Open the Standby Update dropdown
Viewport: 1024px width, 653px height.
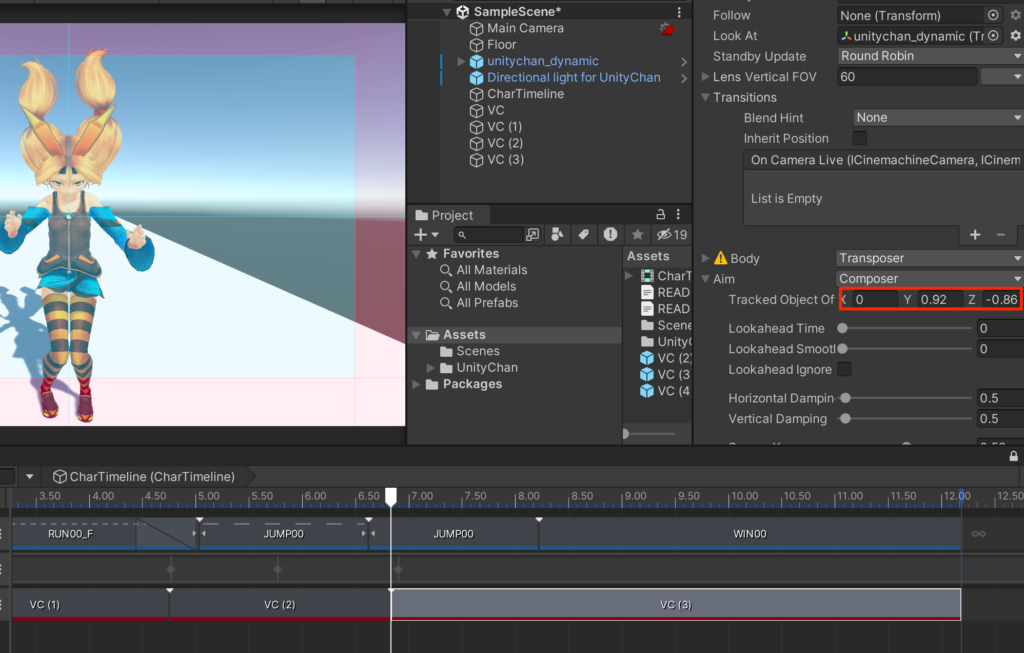[x=931, y=56]
